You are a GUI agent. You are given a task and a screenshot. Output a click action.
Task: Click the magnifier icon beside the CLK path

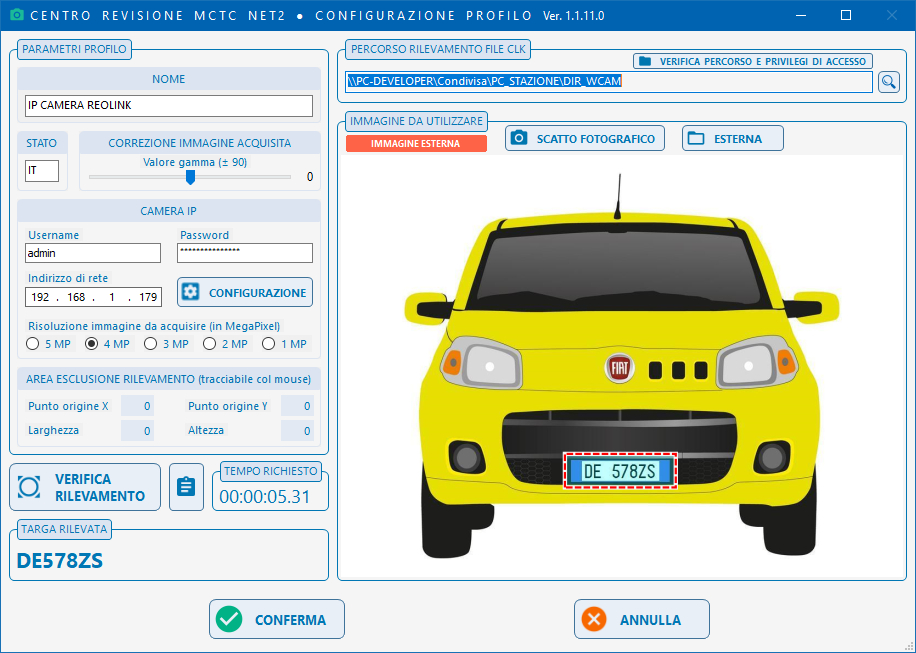(888, 82)
